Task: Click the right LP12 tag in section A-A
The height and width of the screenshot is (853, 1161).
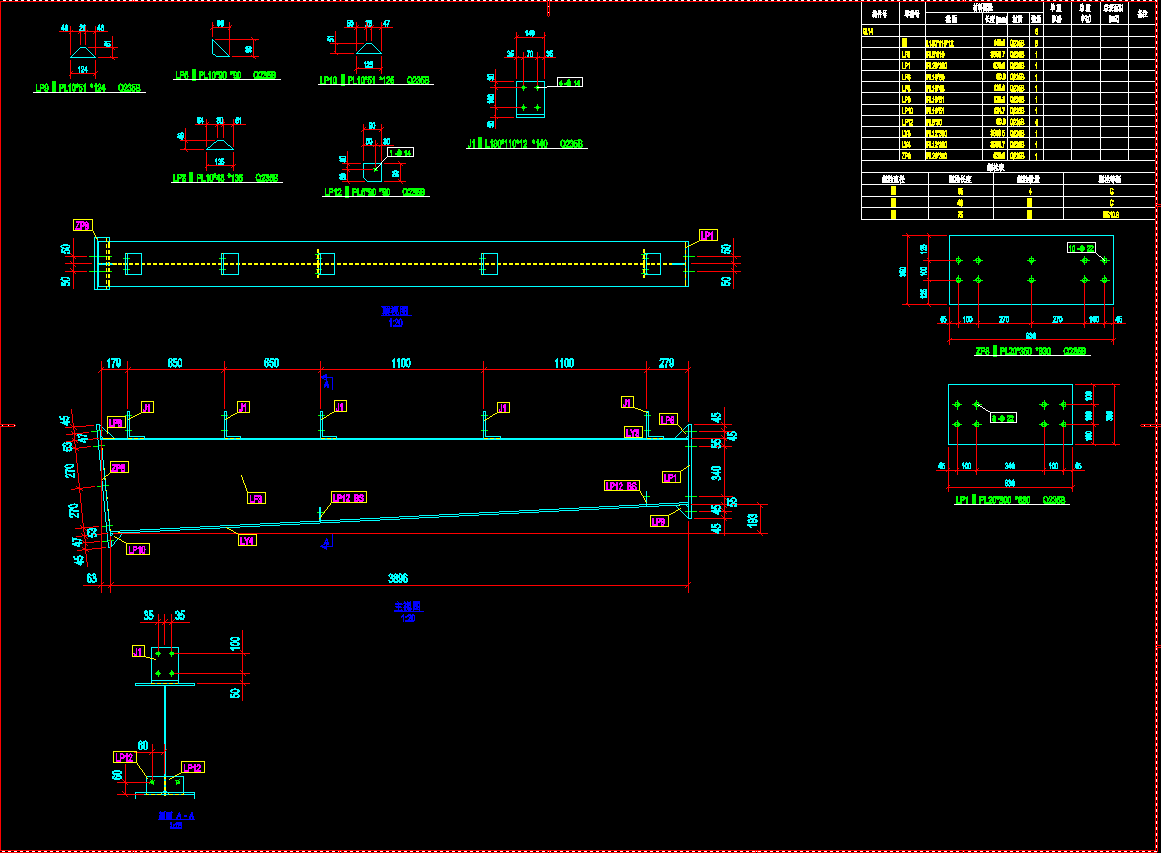Action: [193, 768]
